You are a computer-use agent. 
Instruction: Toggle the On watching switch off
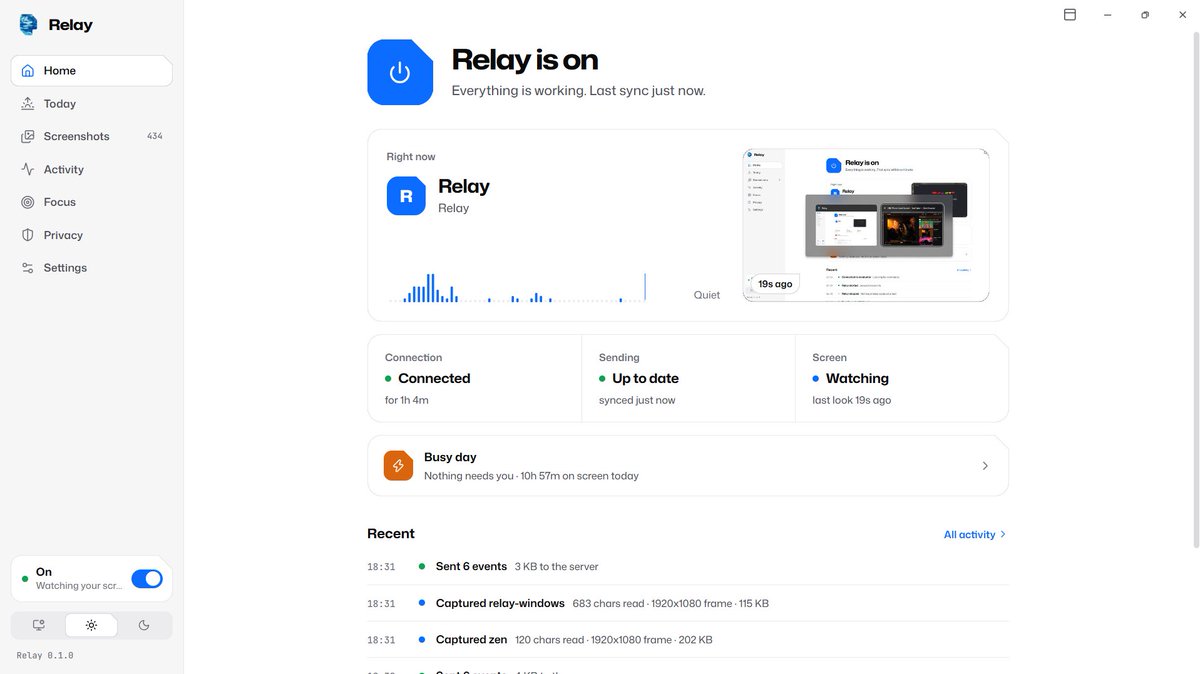[x=147, y=579]
